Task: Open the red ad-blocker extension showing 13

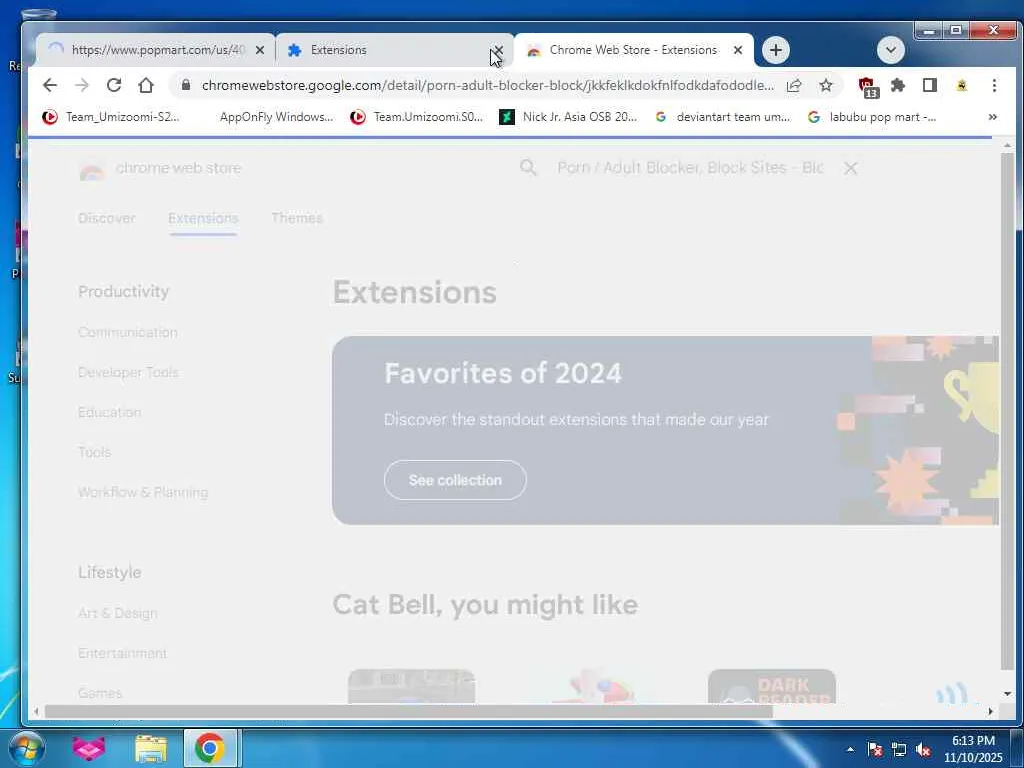Action: (x=868, y=86)
